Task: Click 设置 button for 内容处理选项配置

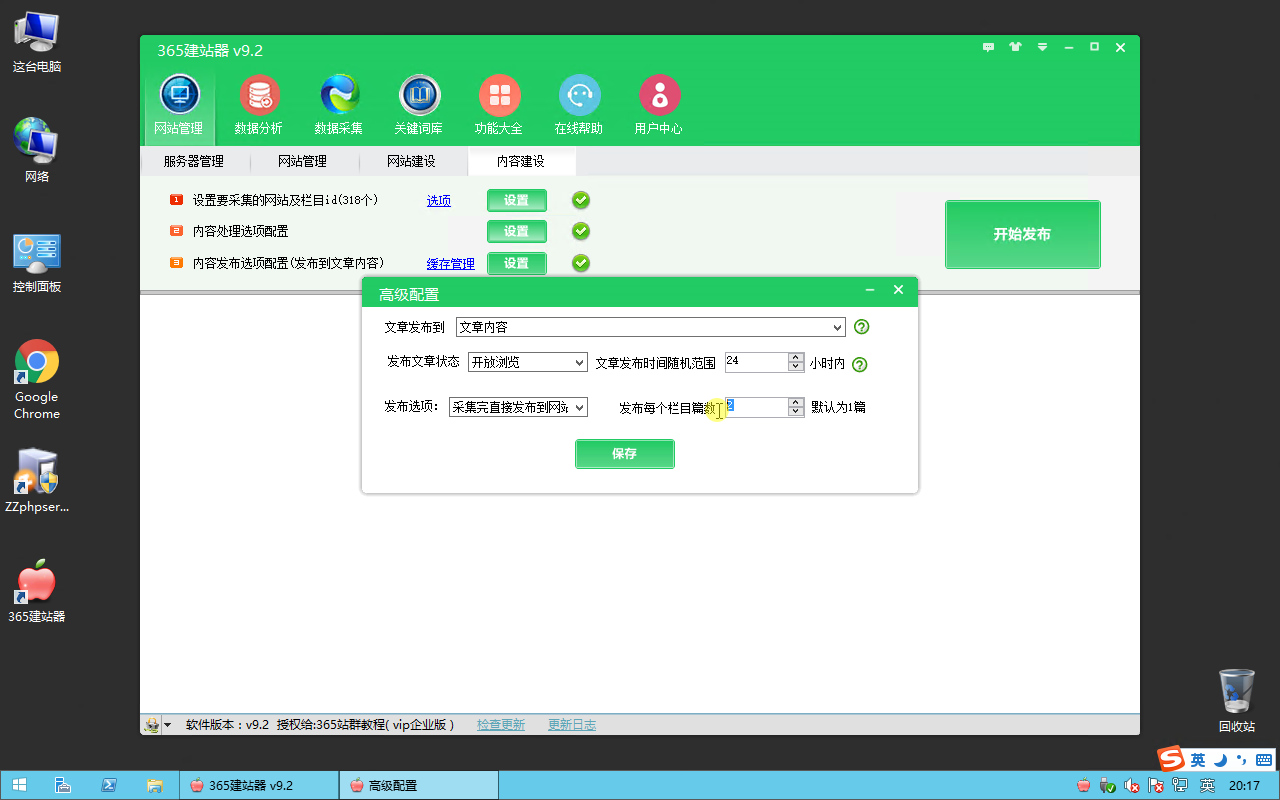Action: pos(517,231)
